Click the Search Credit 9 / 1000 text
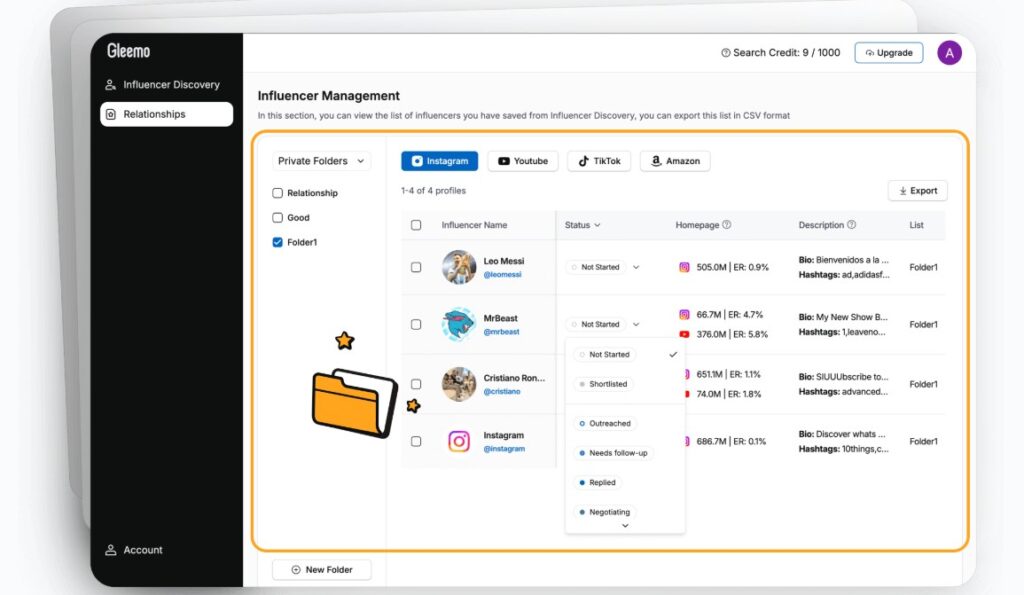The image size is (1024, 595). click(x=786, y=53)
